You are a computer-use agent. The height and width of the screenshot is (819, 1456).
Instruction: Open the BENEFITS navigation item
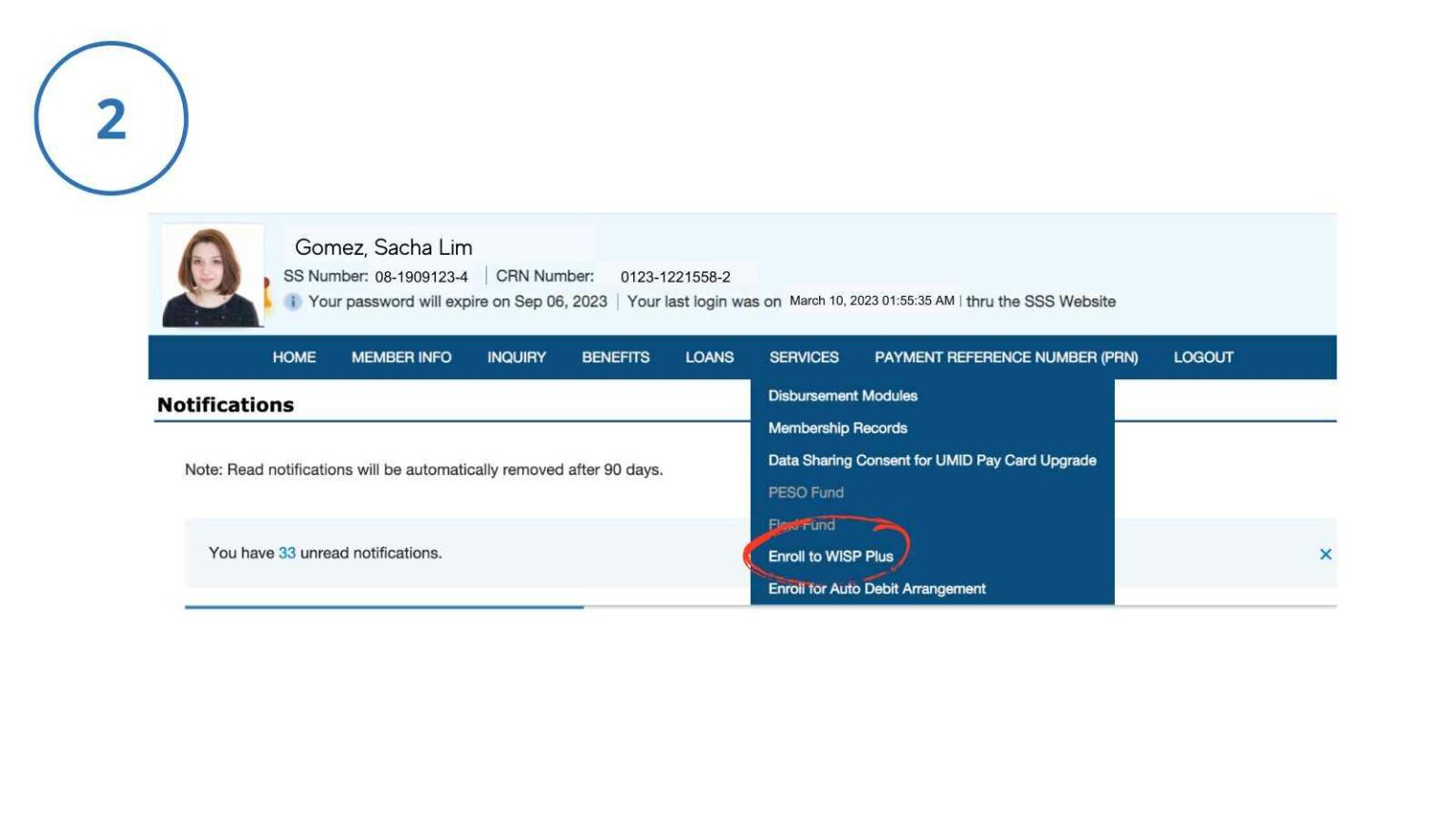(x=615, y=357)
